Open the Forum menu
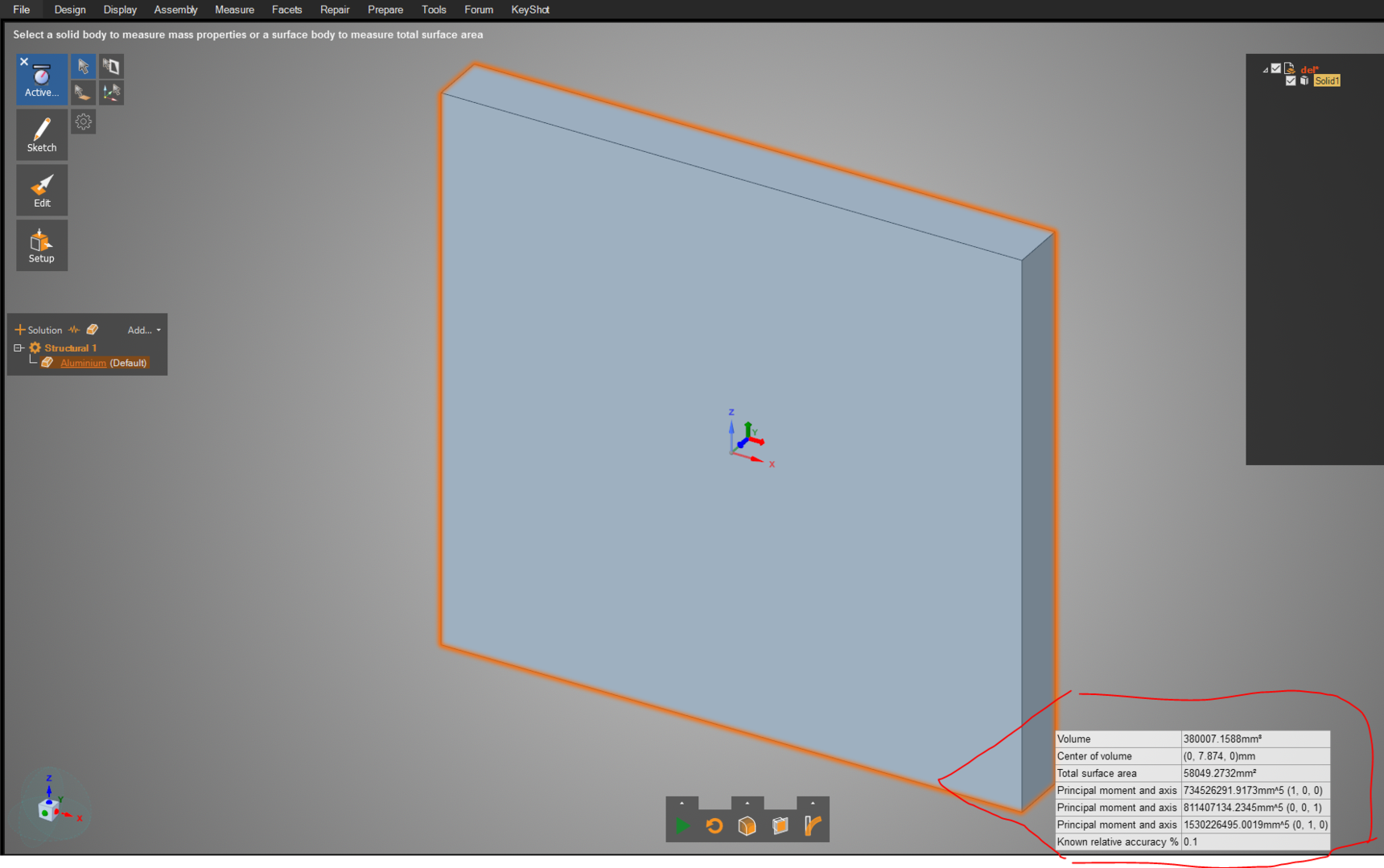The image size is (1384, 868). pos(479,10)
